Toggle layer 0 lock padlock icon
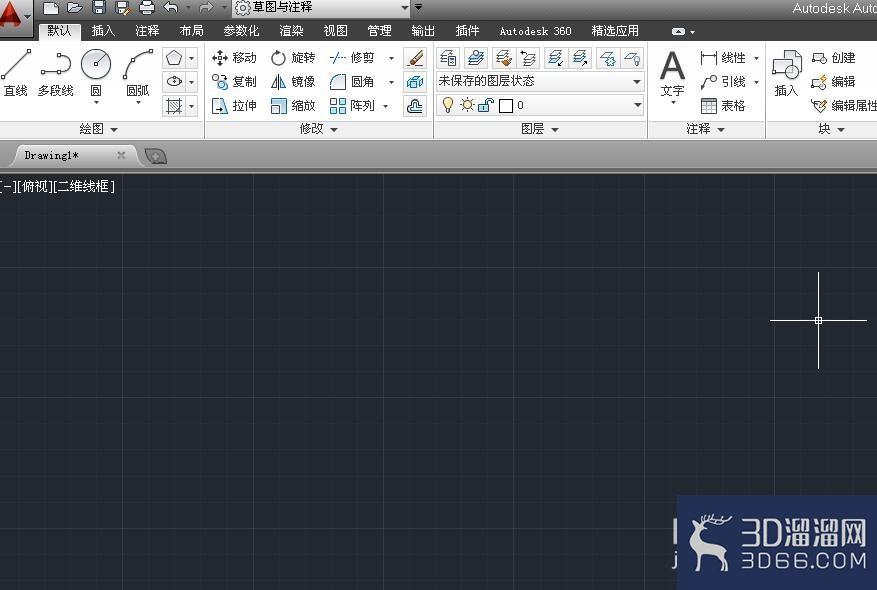877x590 pixels. click(x=485, y=105)
